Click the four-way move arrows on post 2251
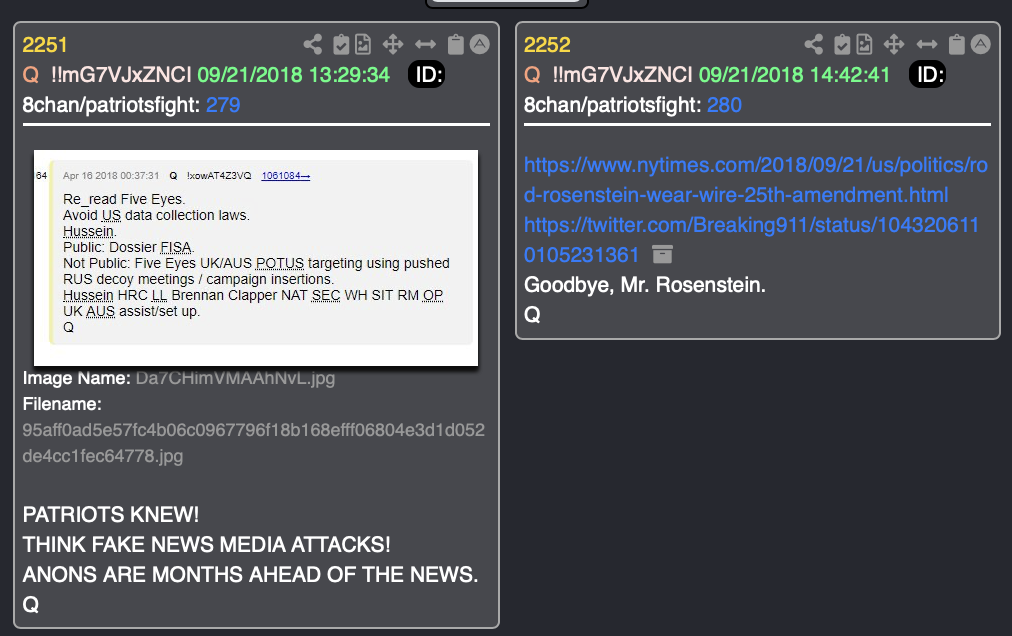This screenshot has height=636, width=1012. pos(392,45)
